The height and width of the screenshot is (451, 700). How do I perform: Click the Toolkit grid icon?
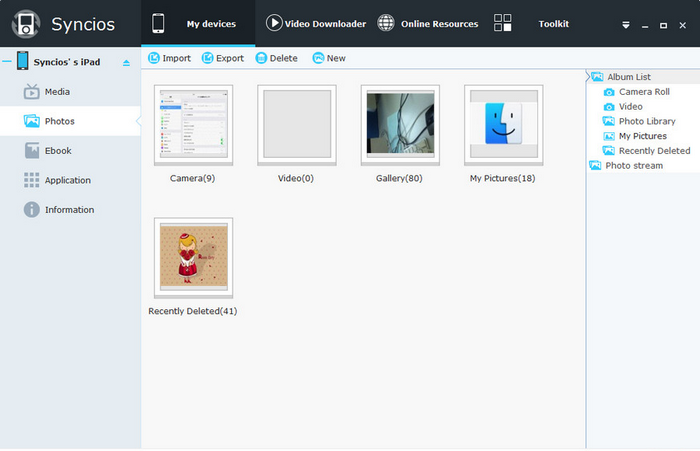pyautogui.click(x=503, y=23)
